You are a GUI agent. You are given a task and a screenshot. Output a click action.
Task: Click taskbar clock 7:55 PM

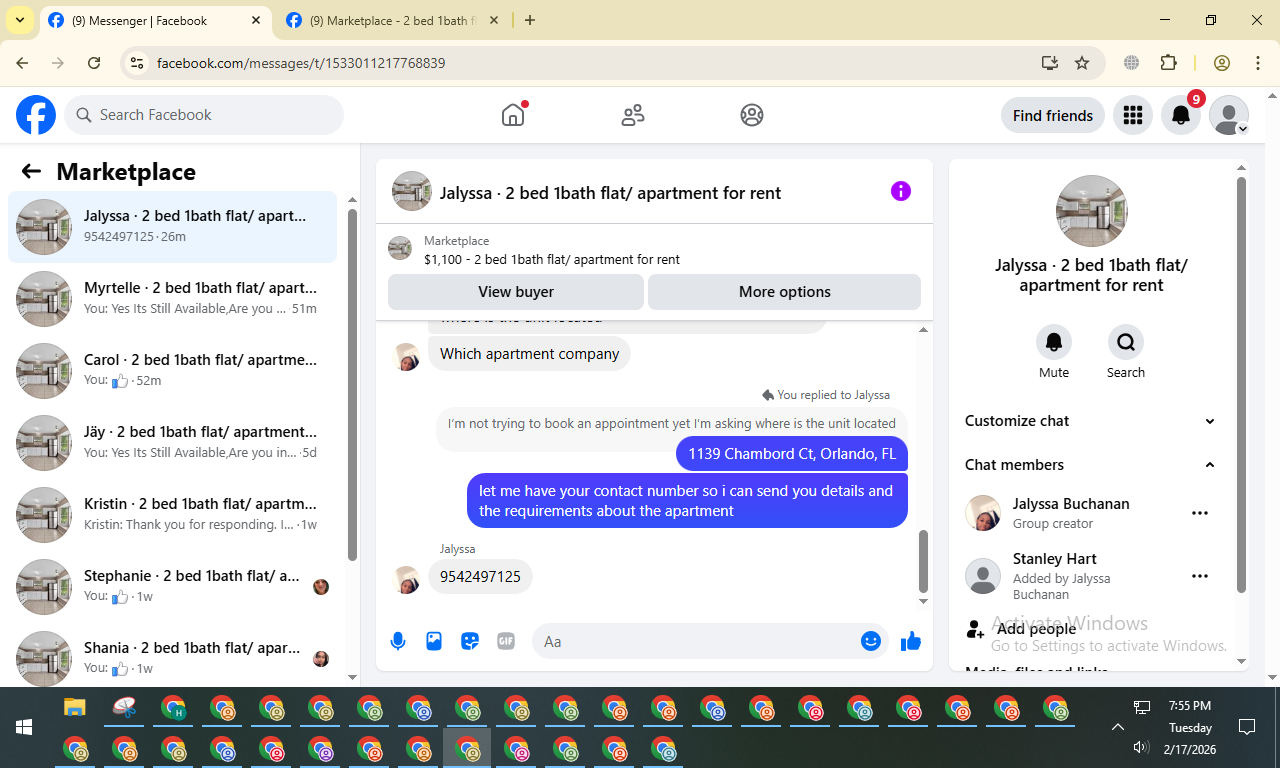[1190, 706]
